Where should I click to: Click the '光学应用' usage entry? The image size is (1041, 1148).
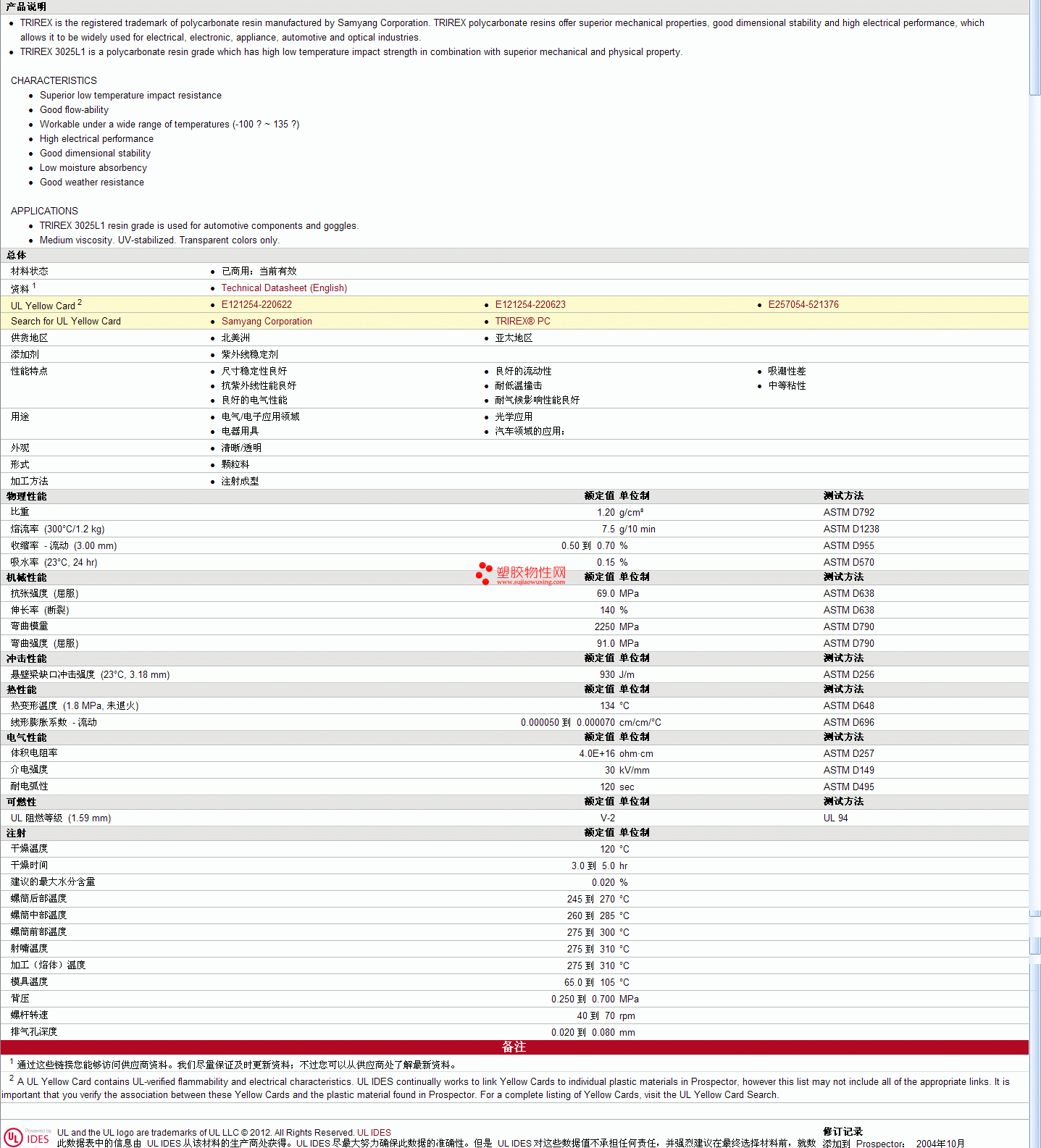point(514,417)
